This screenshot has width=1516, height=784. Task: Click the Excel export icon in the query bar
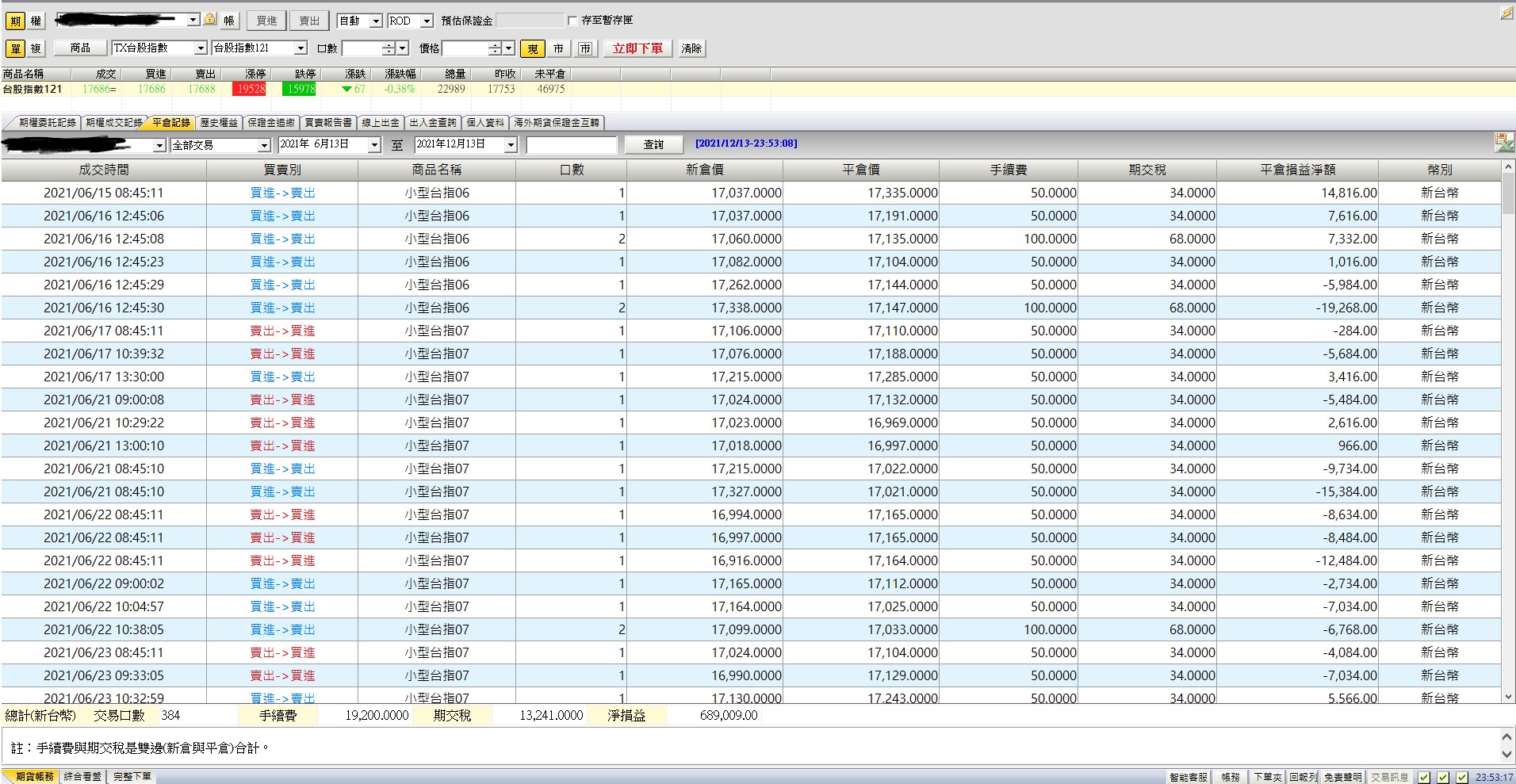pyautogui.click(x=1504, y=143)
